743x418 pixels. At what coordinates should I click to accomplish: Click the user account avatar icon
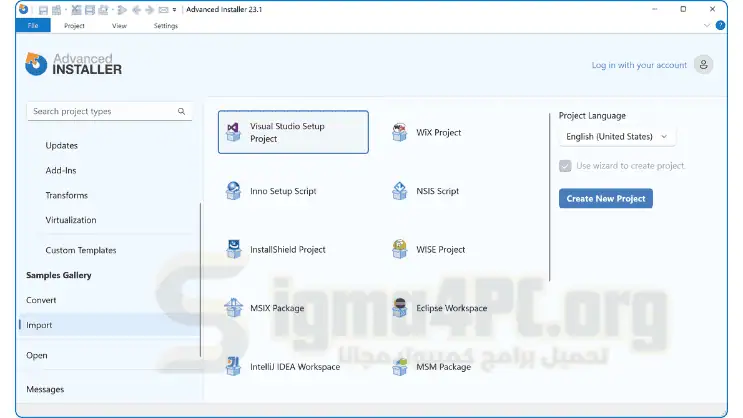click(704, 64)
